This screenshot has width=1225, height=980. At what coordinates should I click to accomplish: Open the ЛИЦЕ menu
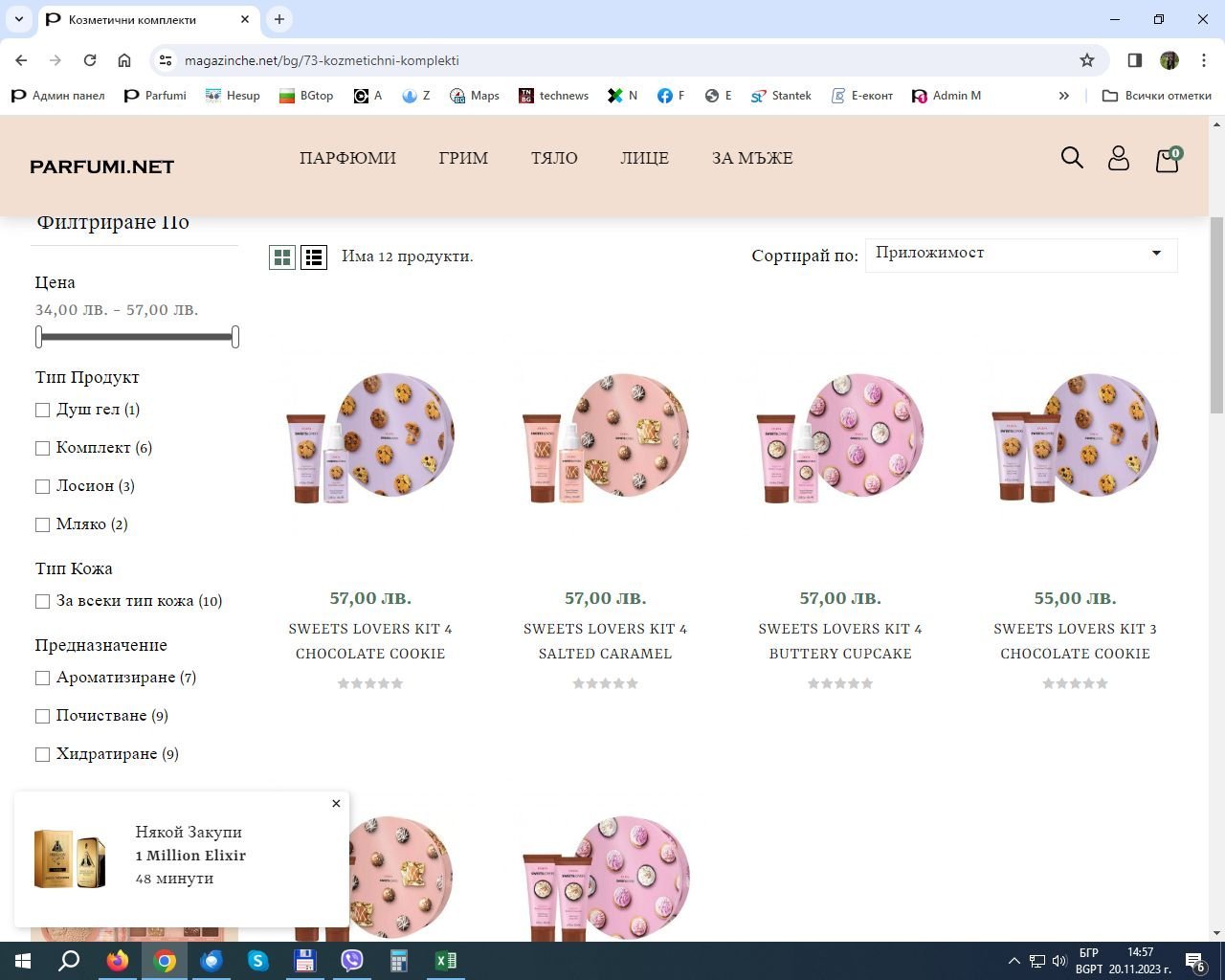(644, 158)
